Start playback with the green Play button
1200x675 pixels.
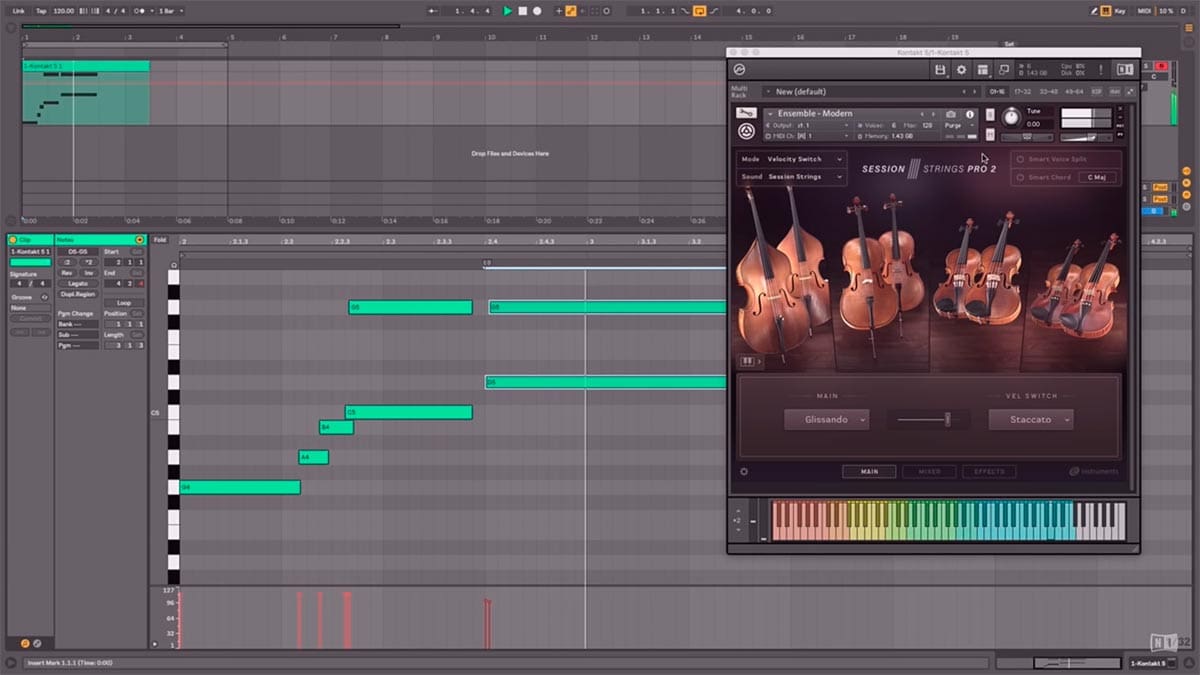pos(507,10)
